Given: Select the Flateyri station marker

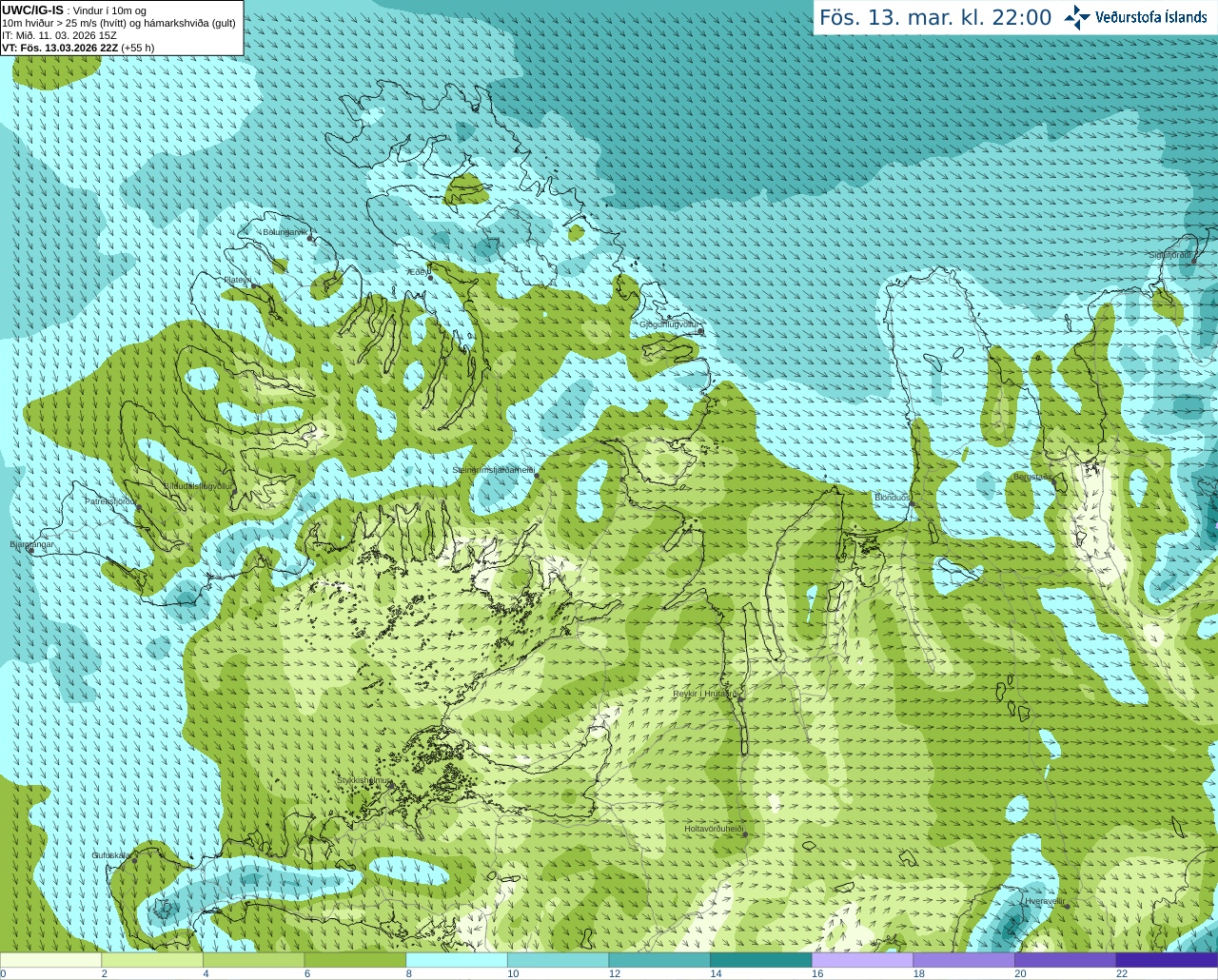Looking at the screenshot, I should [x=254, y=285].
